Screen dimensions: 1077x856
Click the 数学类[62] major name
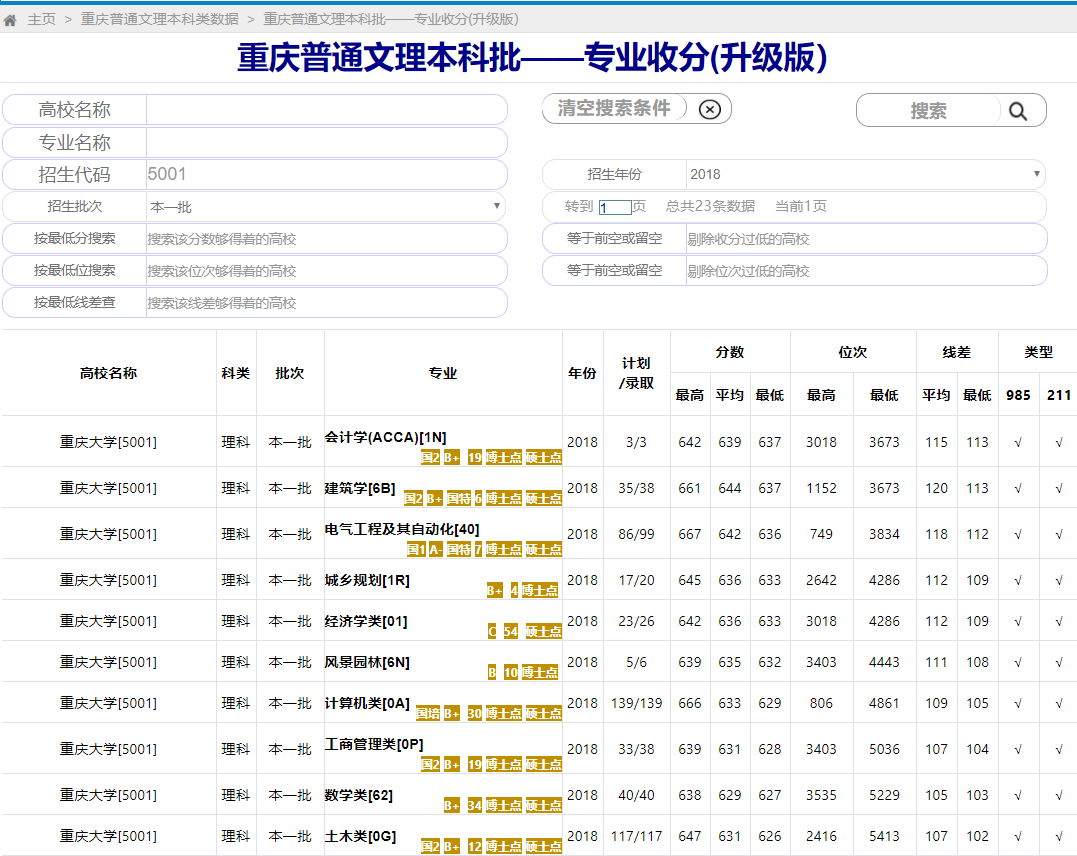(359, 796)
